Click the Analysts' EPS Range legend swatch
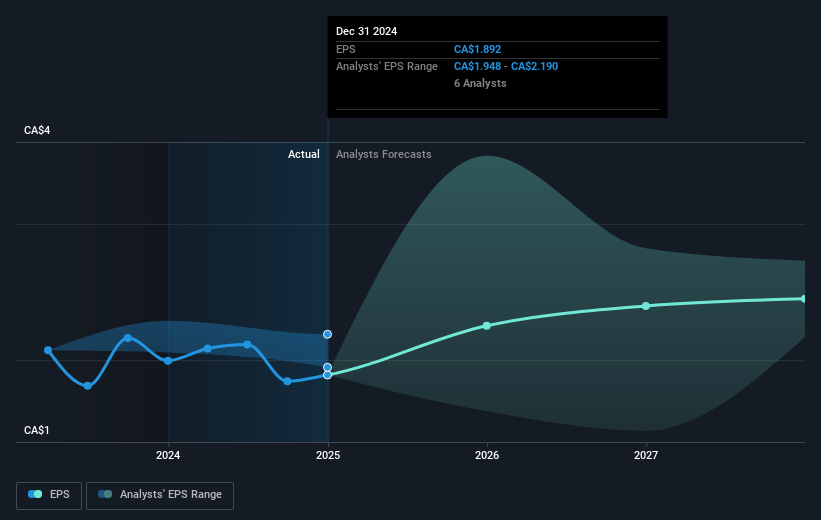Screen dimensions: 821x520 105,494
